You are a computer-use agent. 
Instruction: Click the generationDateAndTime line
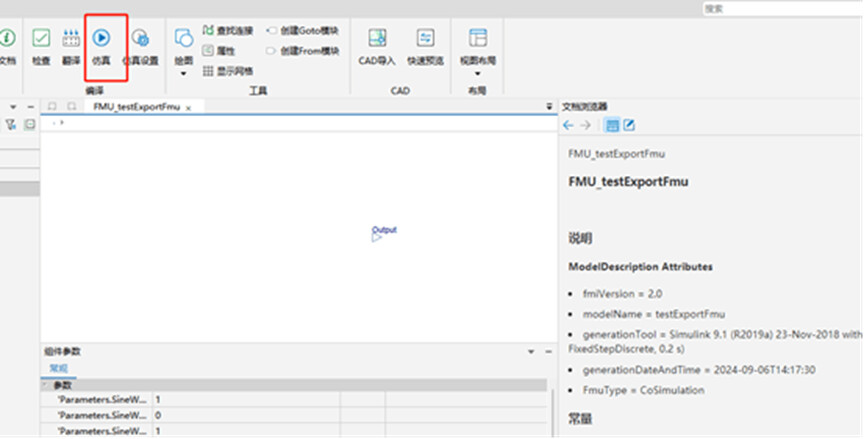point(699,370)
